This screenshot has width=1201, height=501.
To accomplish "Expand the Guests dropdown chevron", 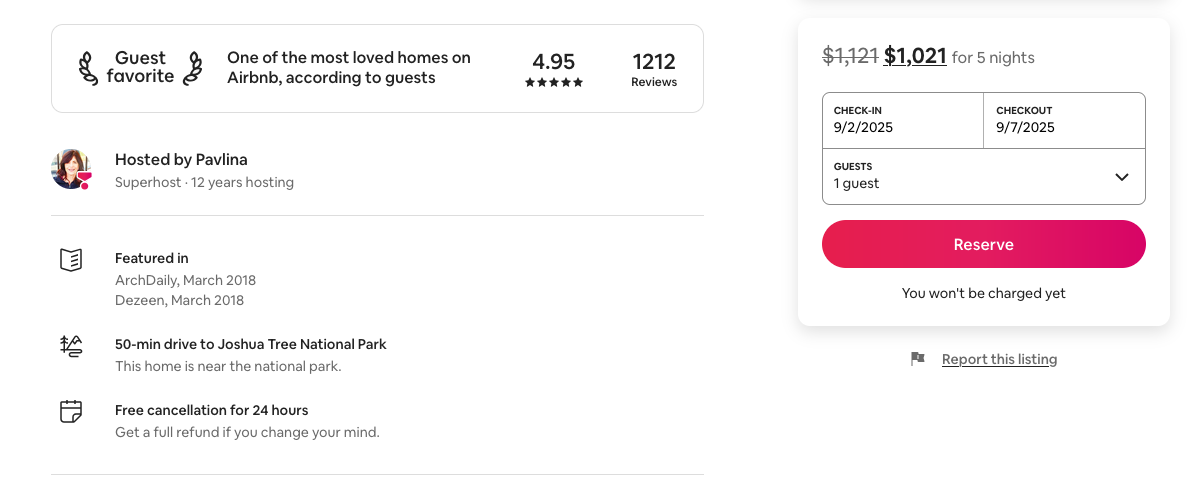I will point(1122,177).
